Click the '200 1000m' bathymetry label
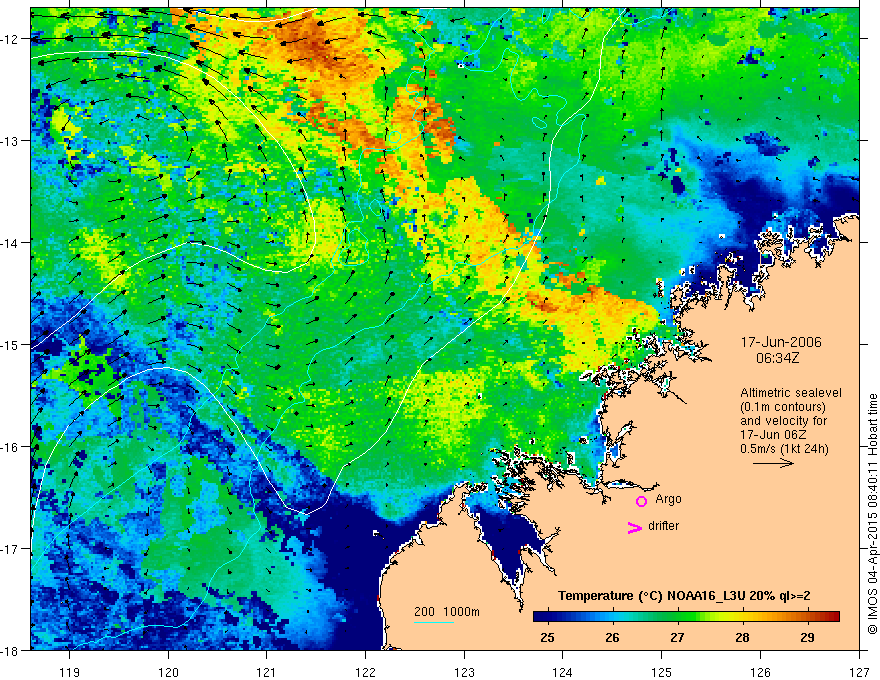880x680 pixels. [x=447, y=612]
